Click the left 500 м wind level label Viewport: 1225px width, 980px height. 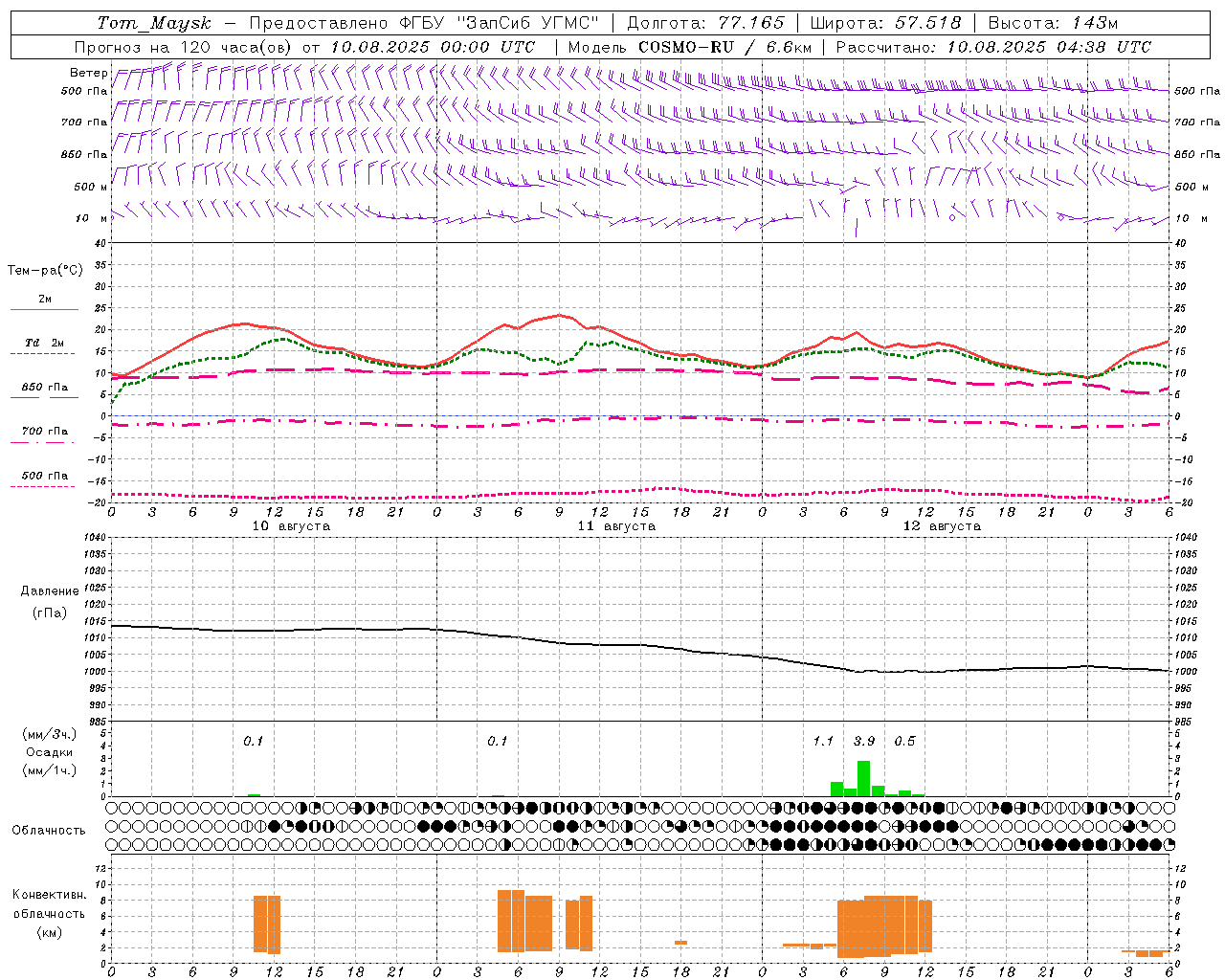click(x=91, y=187)
